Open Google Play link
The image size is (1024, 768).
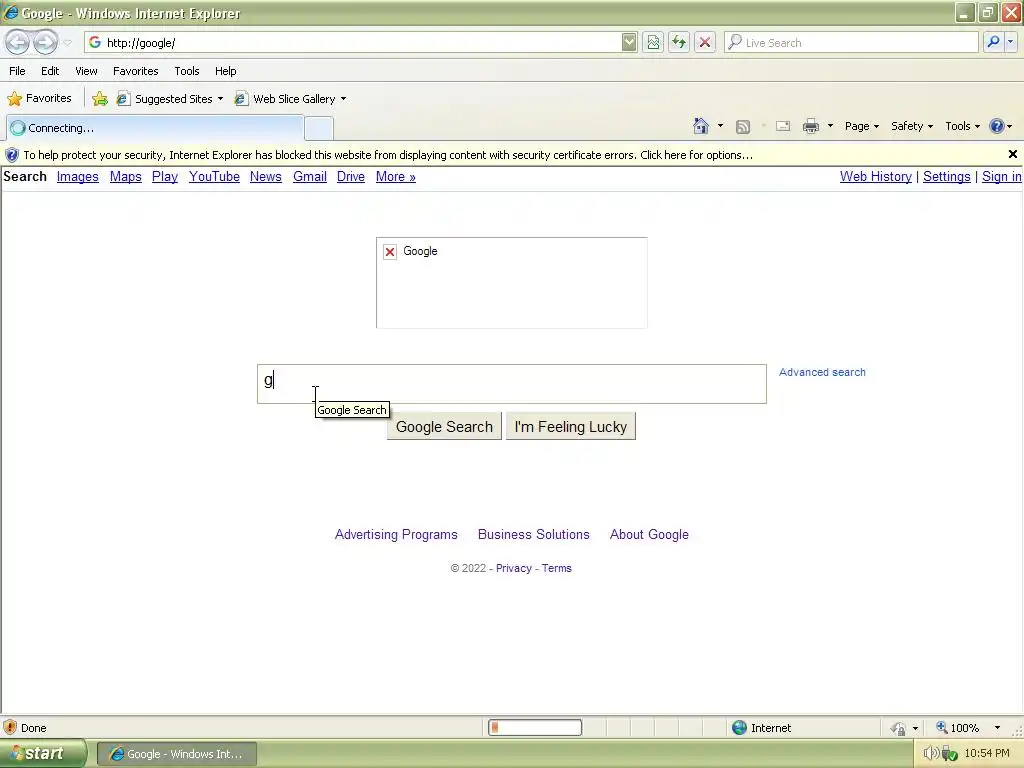click(x=165, y=177)
